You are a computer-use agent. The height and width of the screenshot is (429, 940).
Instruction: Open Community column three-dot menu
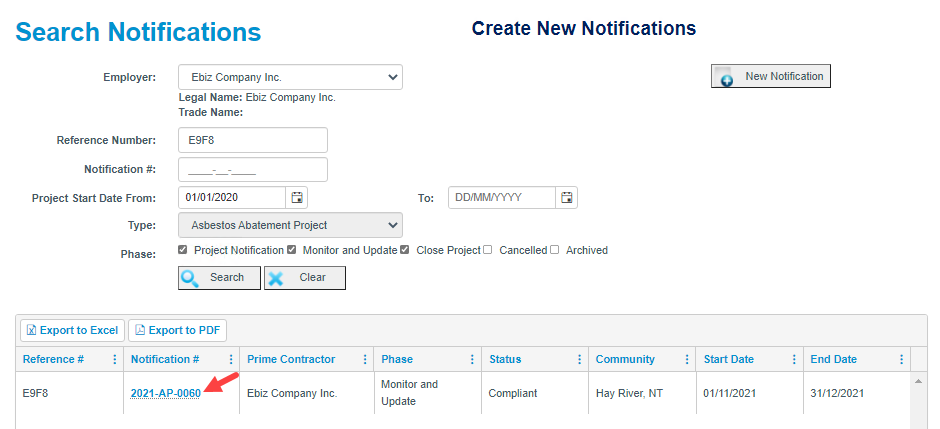pyautogui.click(x=687, y=359)
